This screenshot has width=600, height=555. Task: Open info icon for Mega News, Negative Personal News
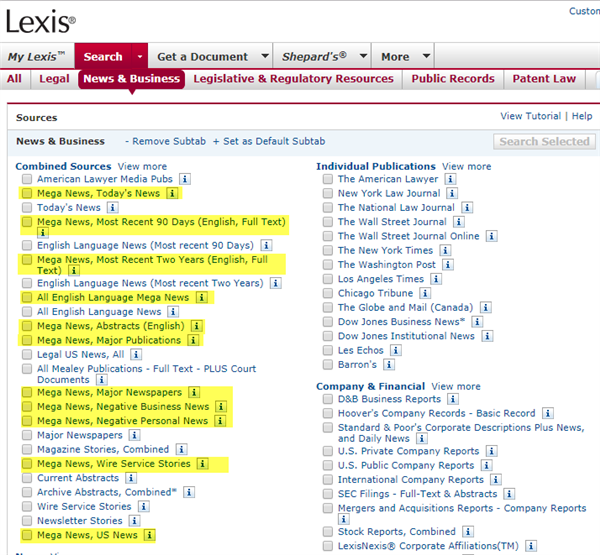220,421
